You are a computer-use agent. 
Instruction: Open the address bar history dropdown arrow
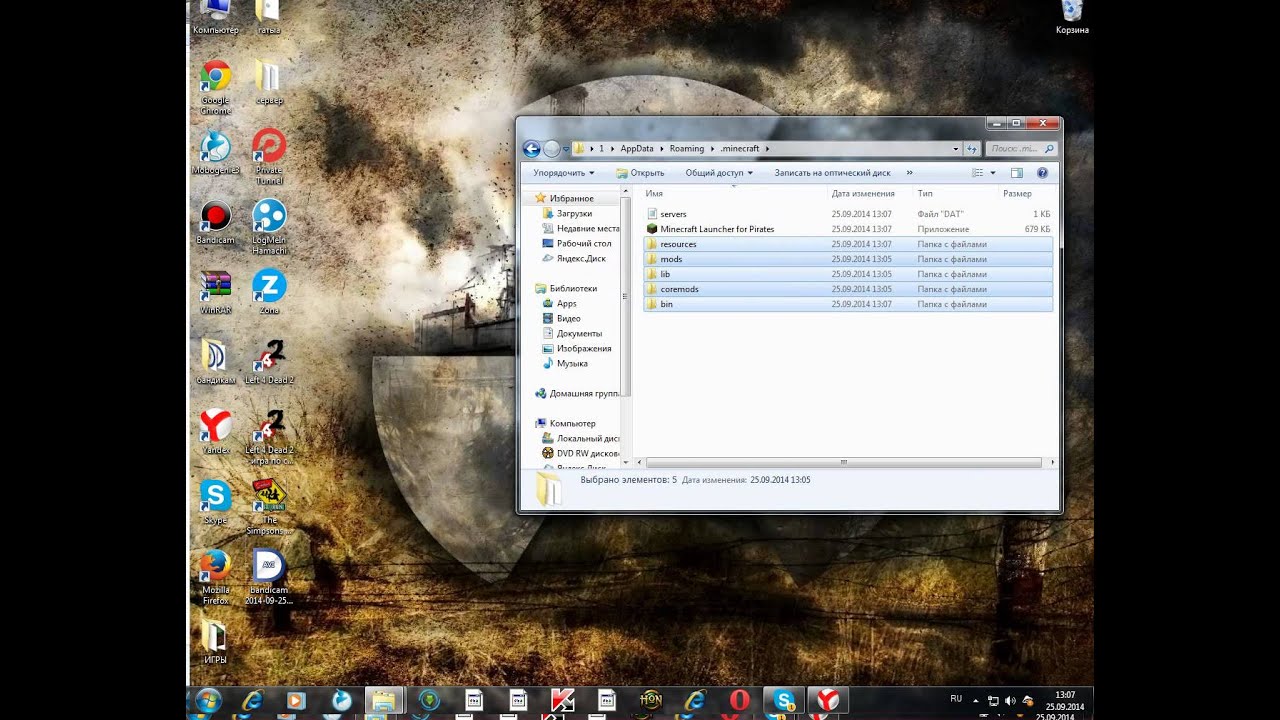tap(956, 149)
